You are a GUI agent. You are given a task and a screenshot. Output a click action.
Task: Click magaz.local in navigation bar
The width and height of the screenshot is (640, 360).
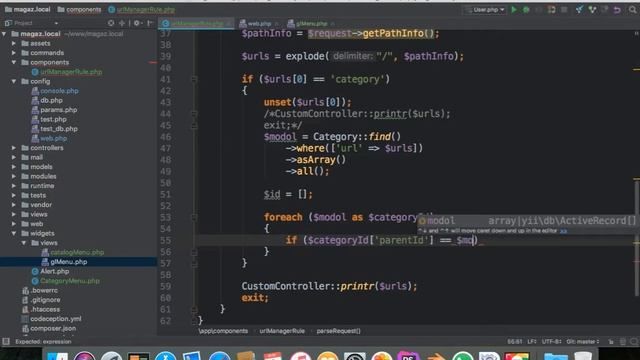(27, 9)
